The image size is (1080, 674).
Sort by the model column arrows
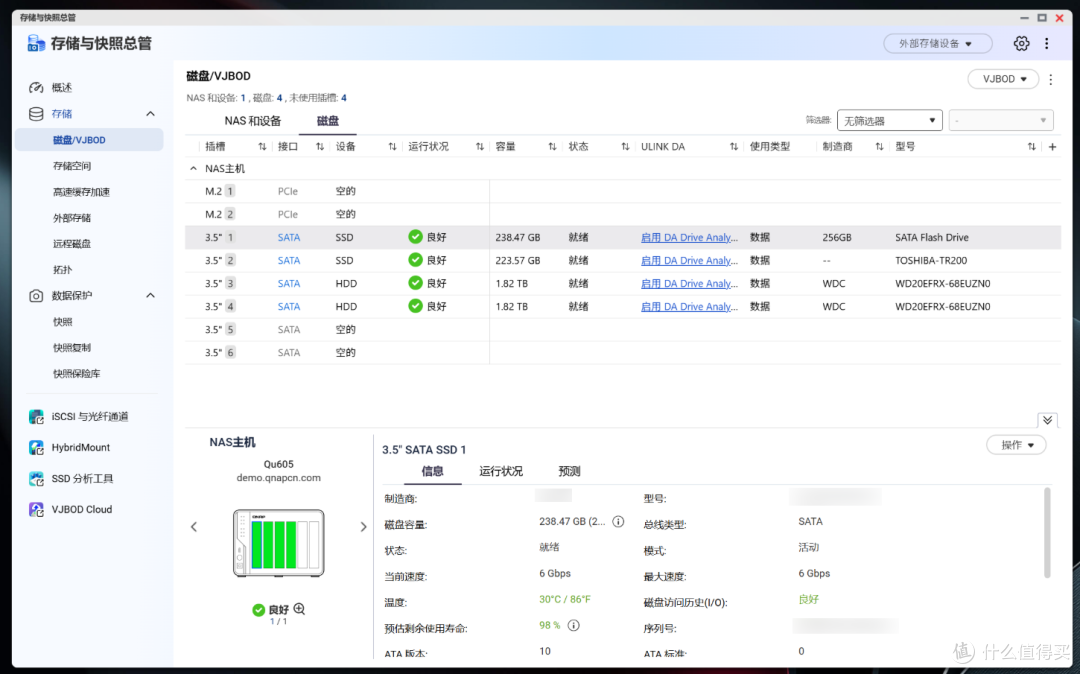coord(1031,147)
